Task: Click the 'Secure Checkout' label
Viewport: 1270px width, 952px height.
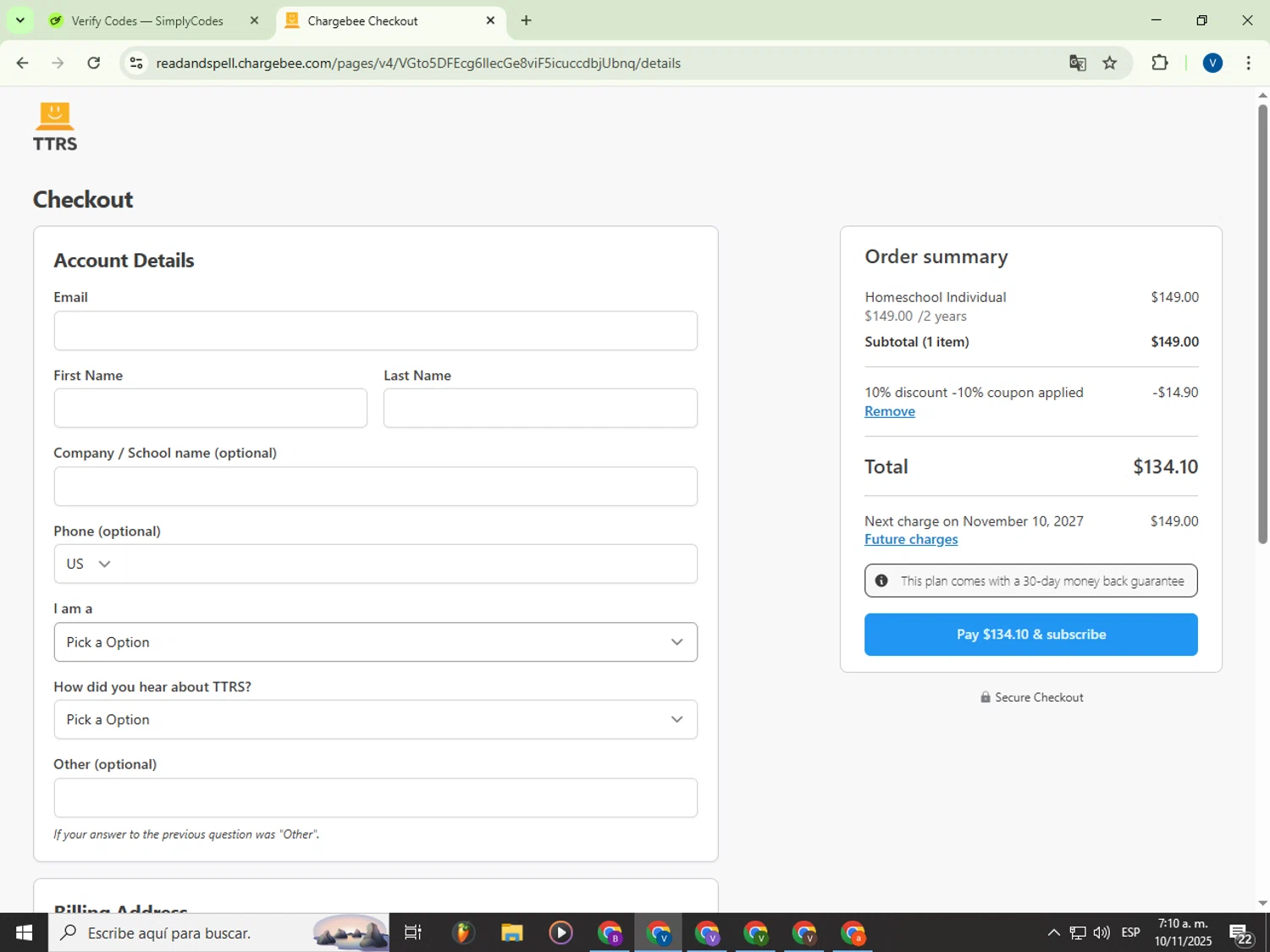Action: point(1039,697)
